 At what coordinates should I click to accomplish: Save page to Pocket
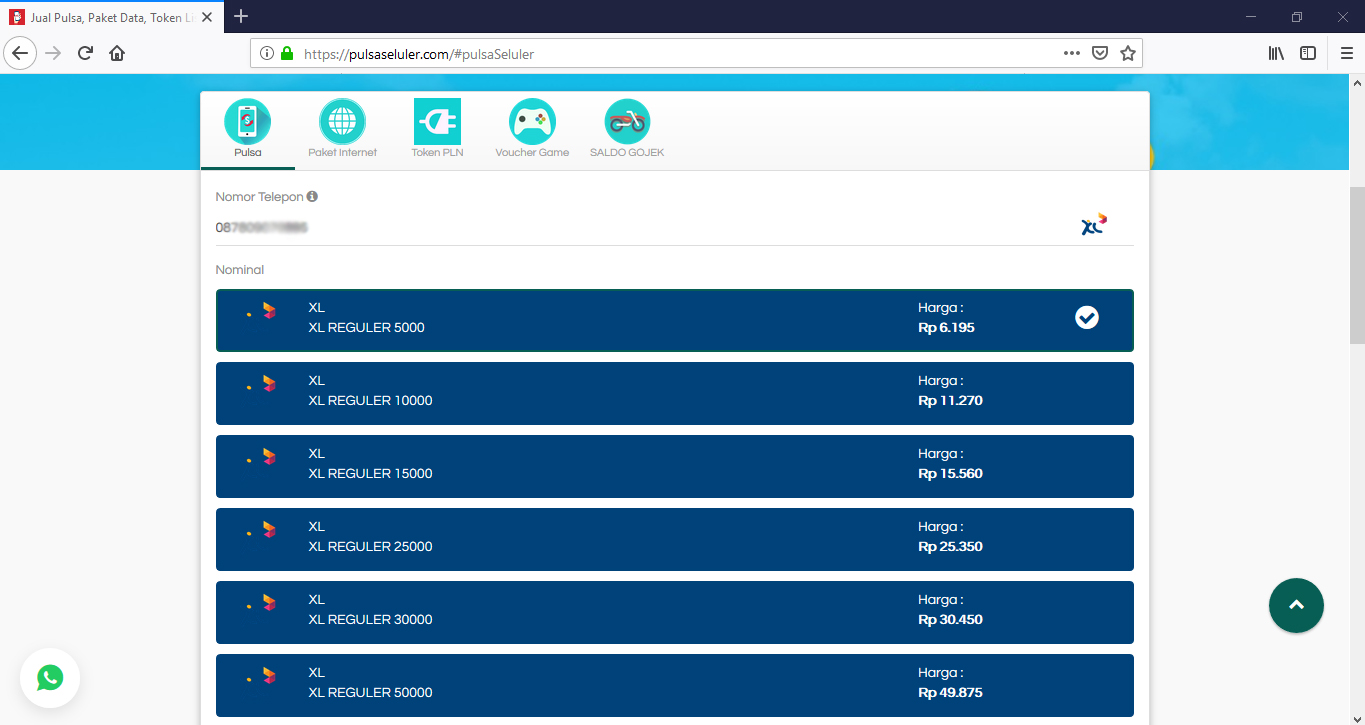(x=1100, y=54)
